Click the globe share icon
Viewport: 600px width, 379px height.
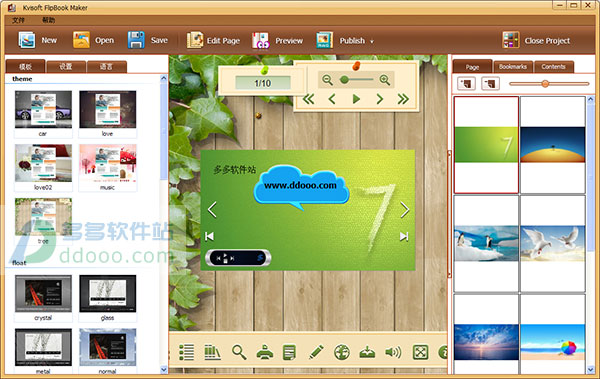click(x=342, y=352)
